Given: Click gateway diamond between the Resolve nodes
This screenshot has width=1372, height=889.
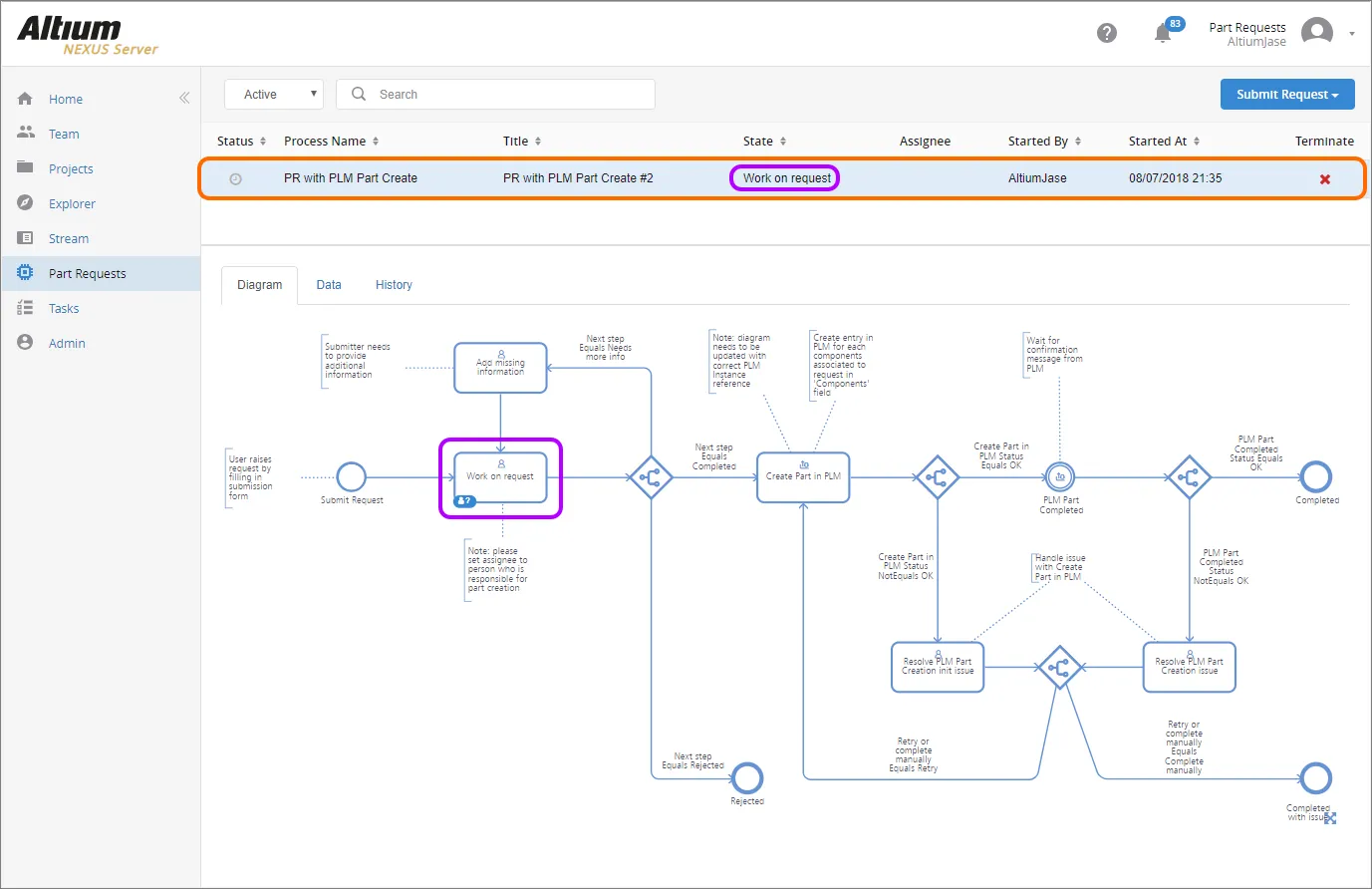Looking at the screenshot, I should point(1058,667).
